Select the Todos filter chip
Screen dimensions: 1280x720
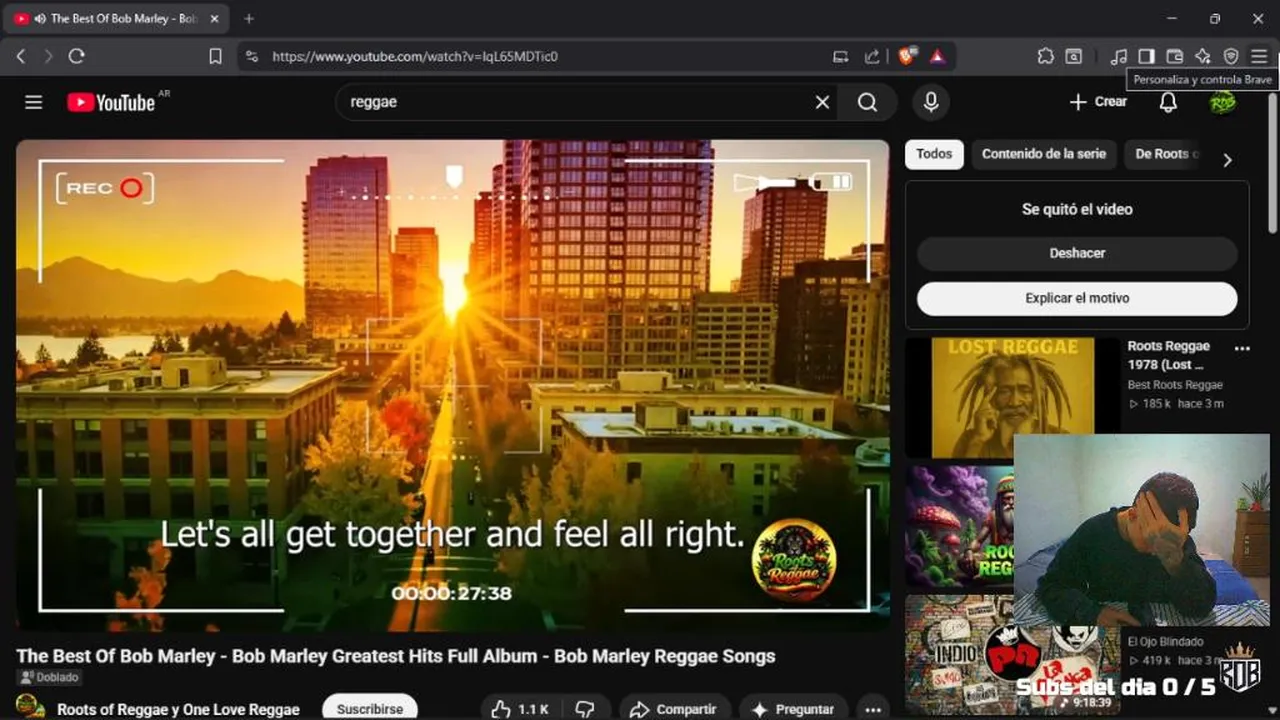tap(934, 154)
